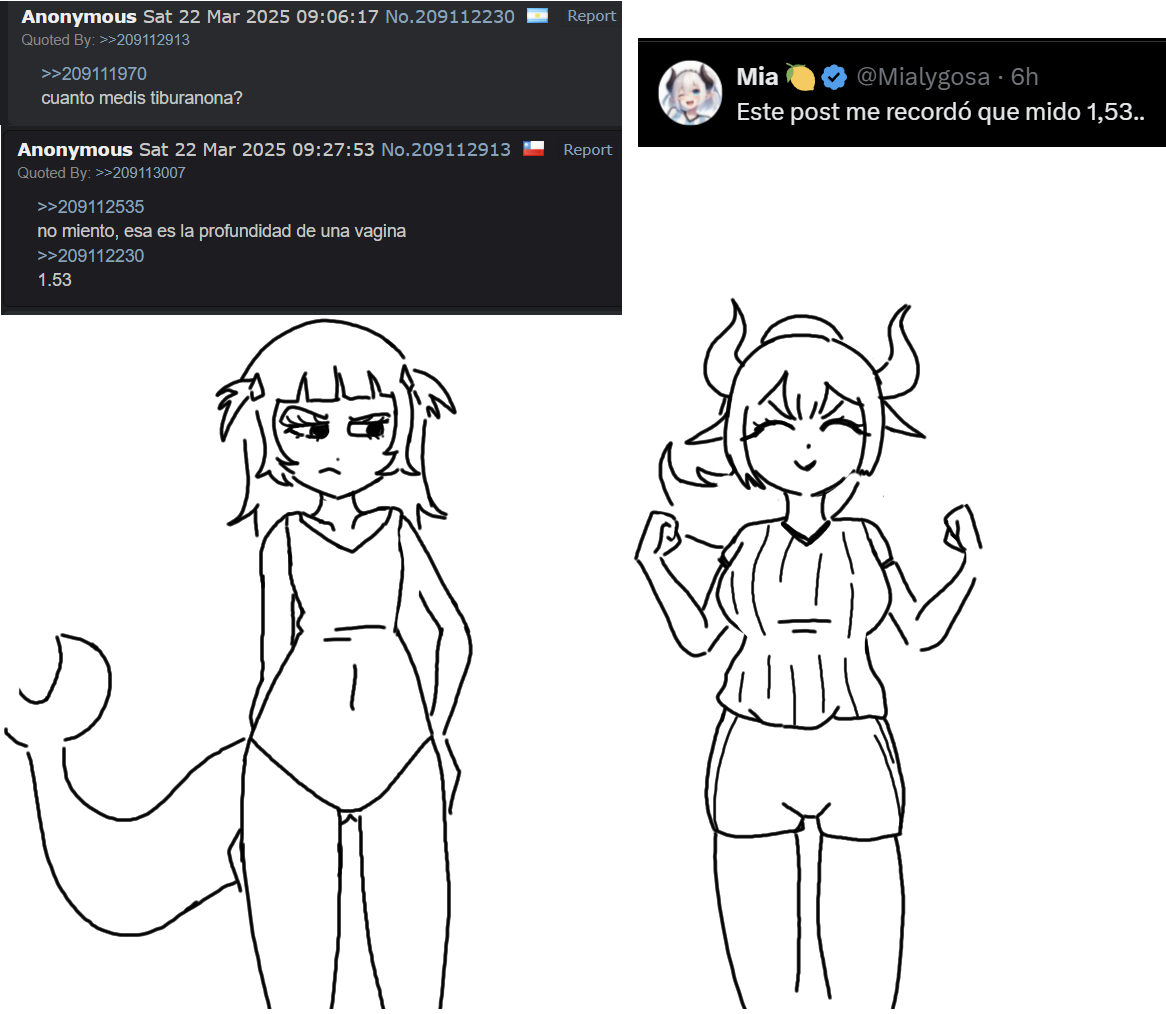1166x1014 pixels.
Task: Report post No.209112913
Action: [587, 149]
